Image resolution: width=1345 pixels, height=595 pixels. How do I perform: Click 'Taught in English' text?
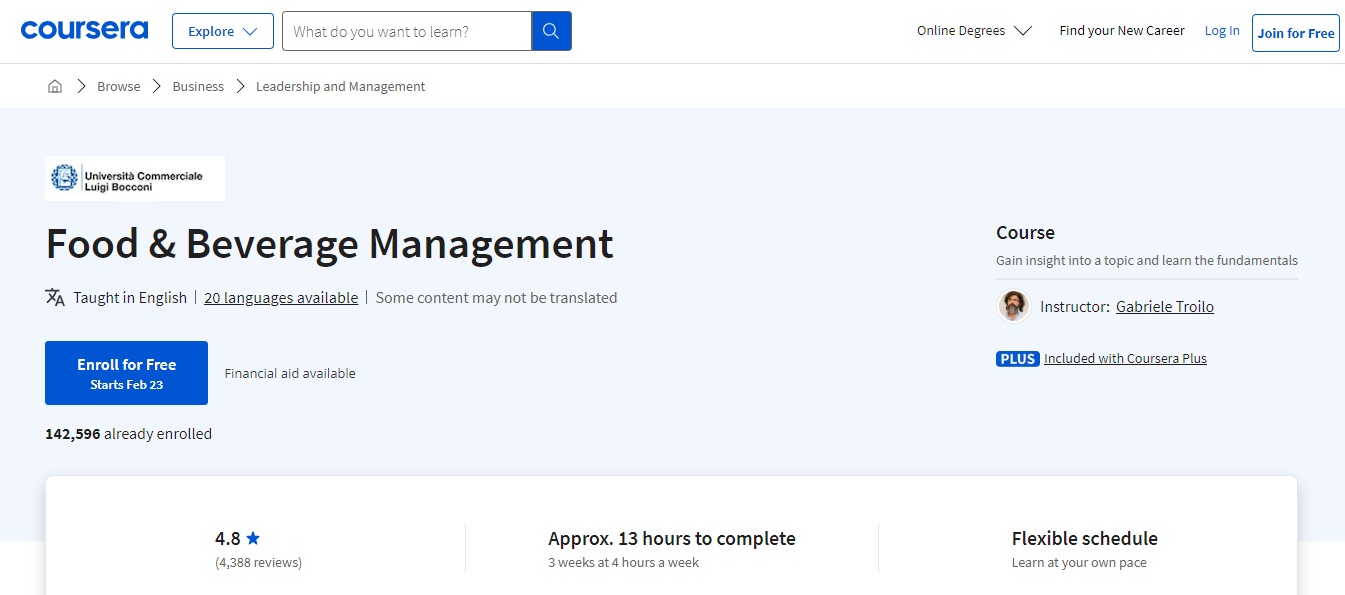pyautogui.click(x=130, y=297)
